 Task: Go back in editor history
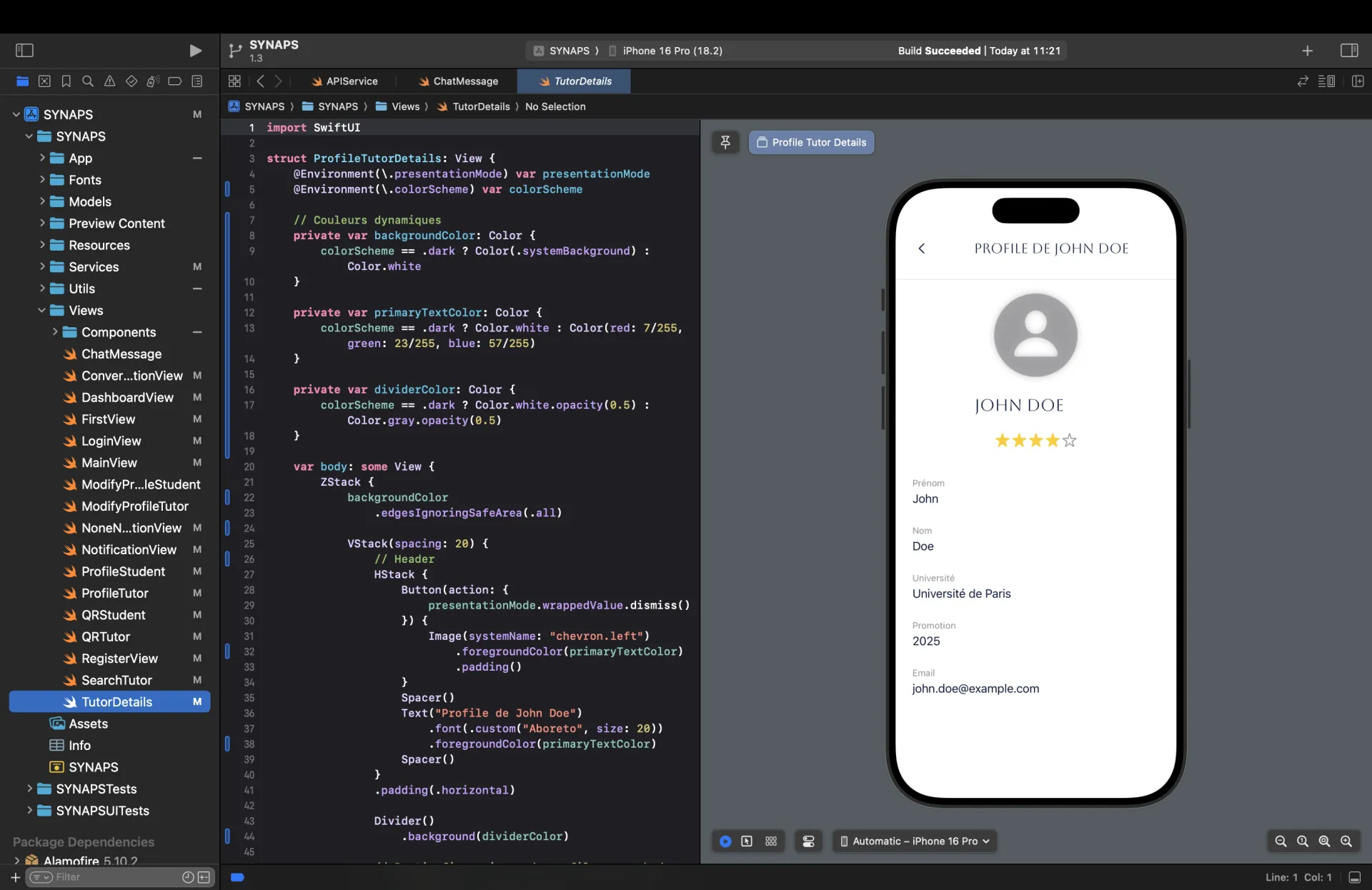point(261,81)
